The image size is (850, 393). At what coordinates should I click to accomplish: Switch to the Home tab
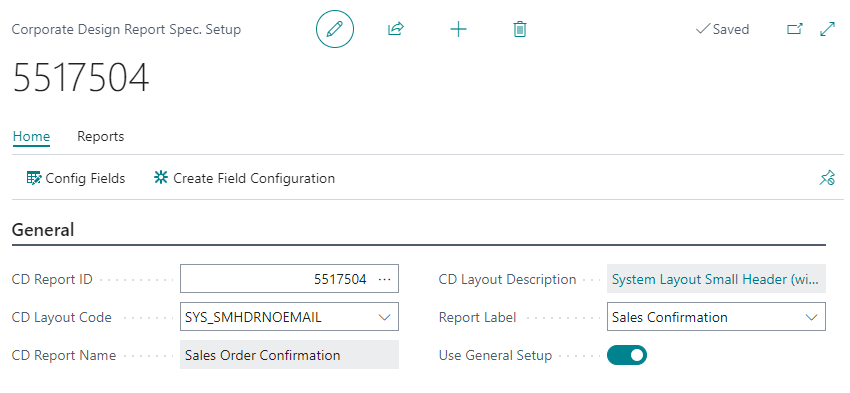[31, 137]
